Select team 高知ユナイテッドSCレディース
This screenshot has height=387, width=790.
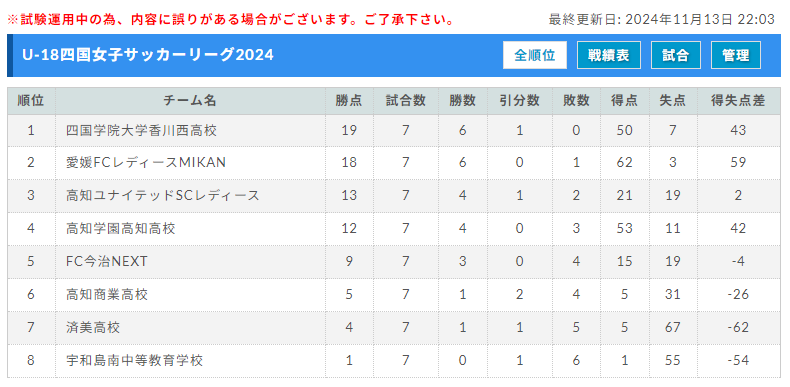[163, 195]
